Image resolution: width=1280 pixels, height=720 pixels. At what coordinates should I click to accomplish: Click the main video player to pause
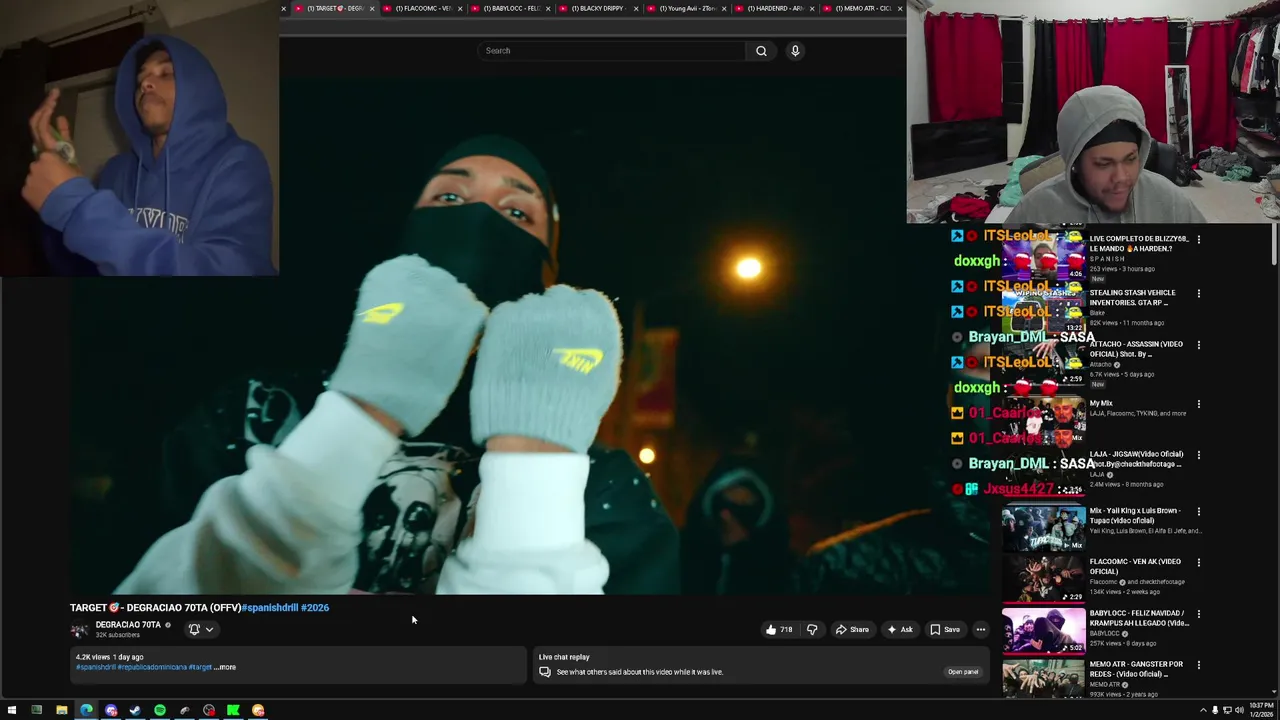point(530,335)
